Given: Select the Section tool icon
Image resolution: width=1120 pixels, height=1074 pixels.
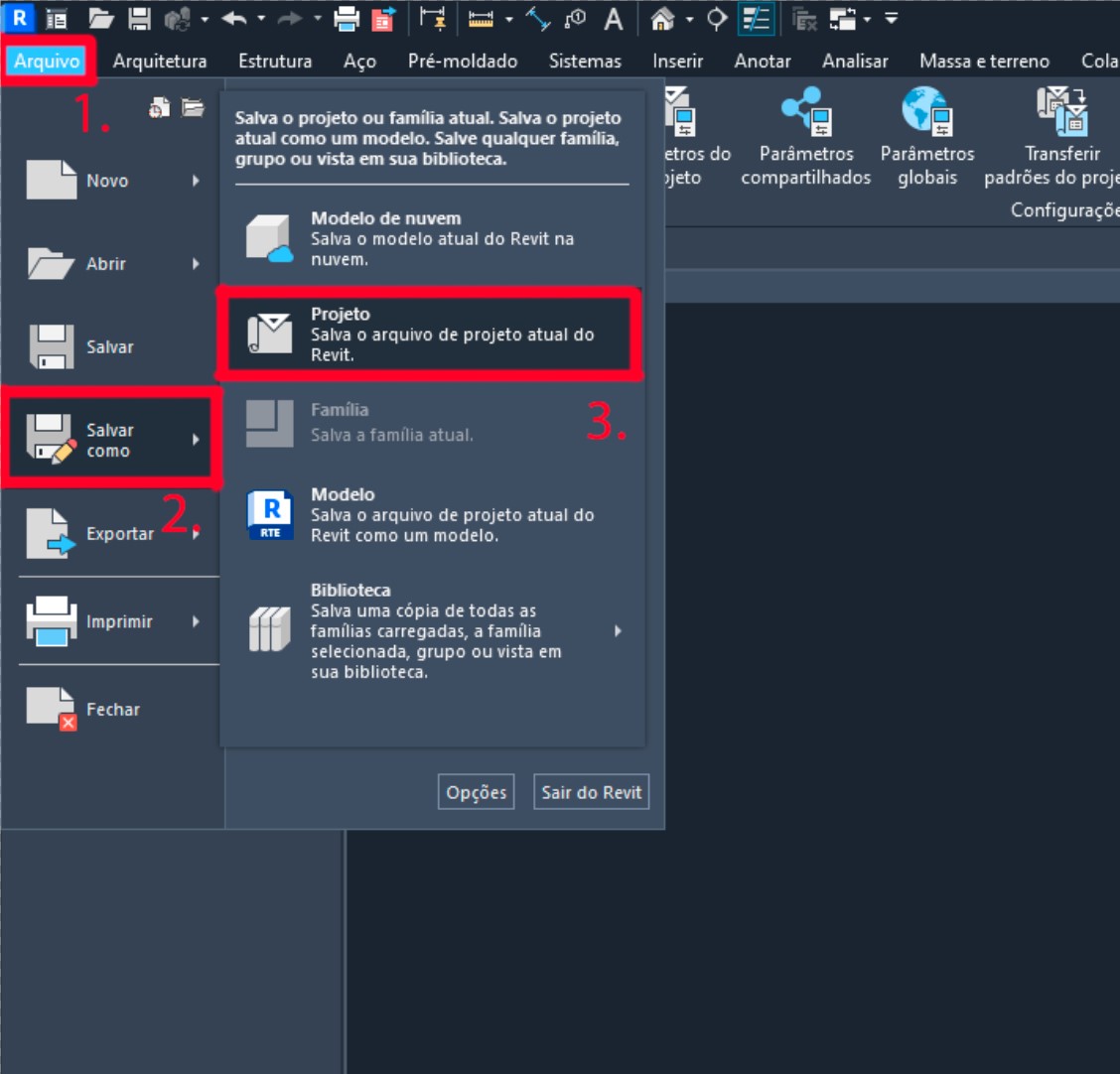Looking at the screenshot, I should coord(717,19).
